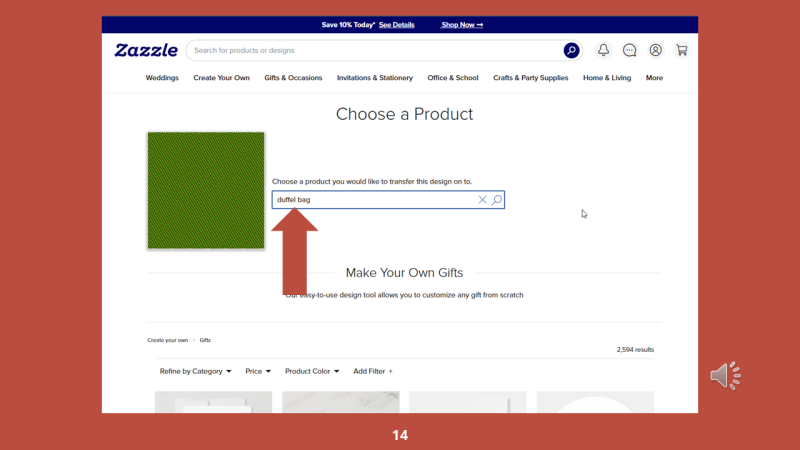The height and width of the screenshot is (450, 800).
Task: Click the first product thumbnail in results
Action: coord(213,402)
